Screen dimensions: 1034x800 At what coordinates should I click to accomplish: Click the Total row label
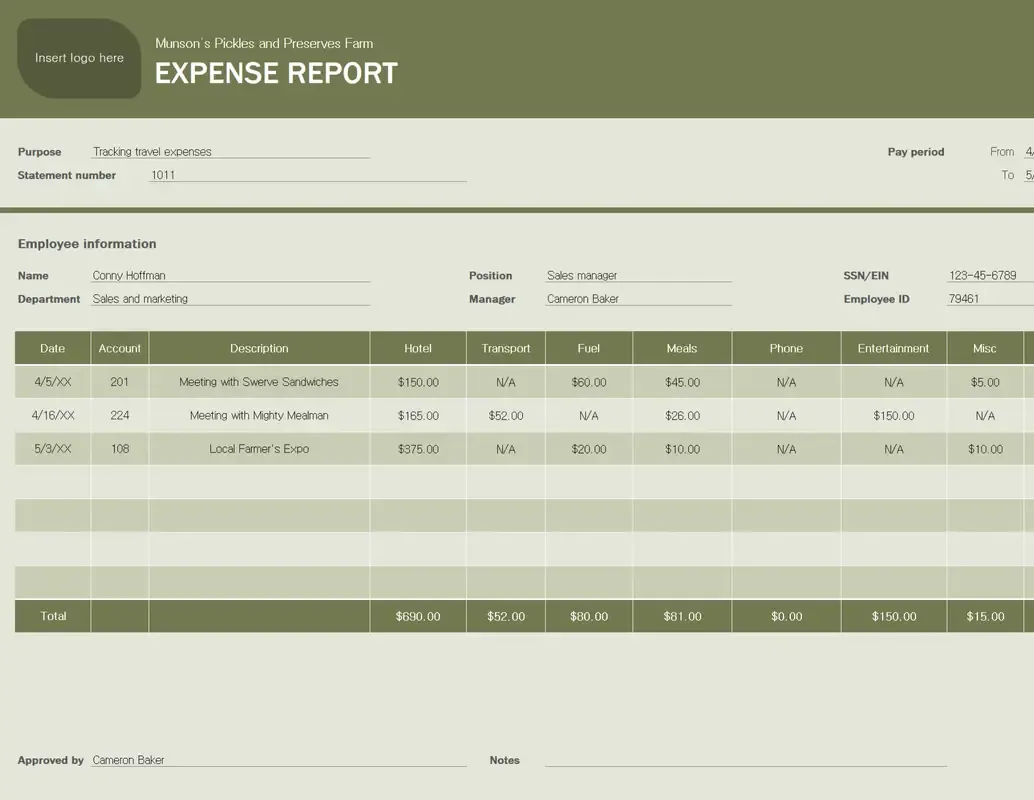tap(53, 616)
